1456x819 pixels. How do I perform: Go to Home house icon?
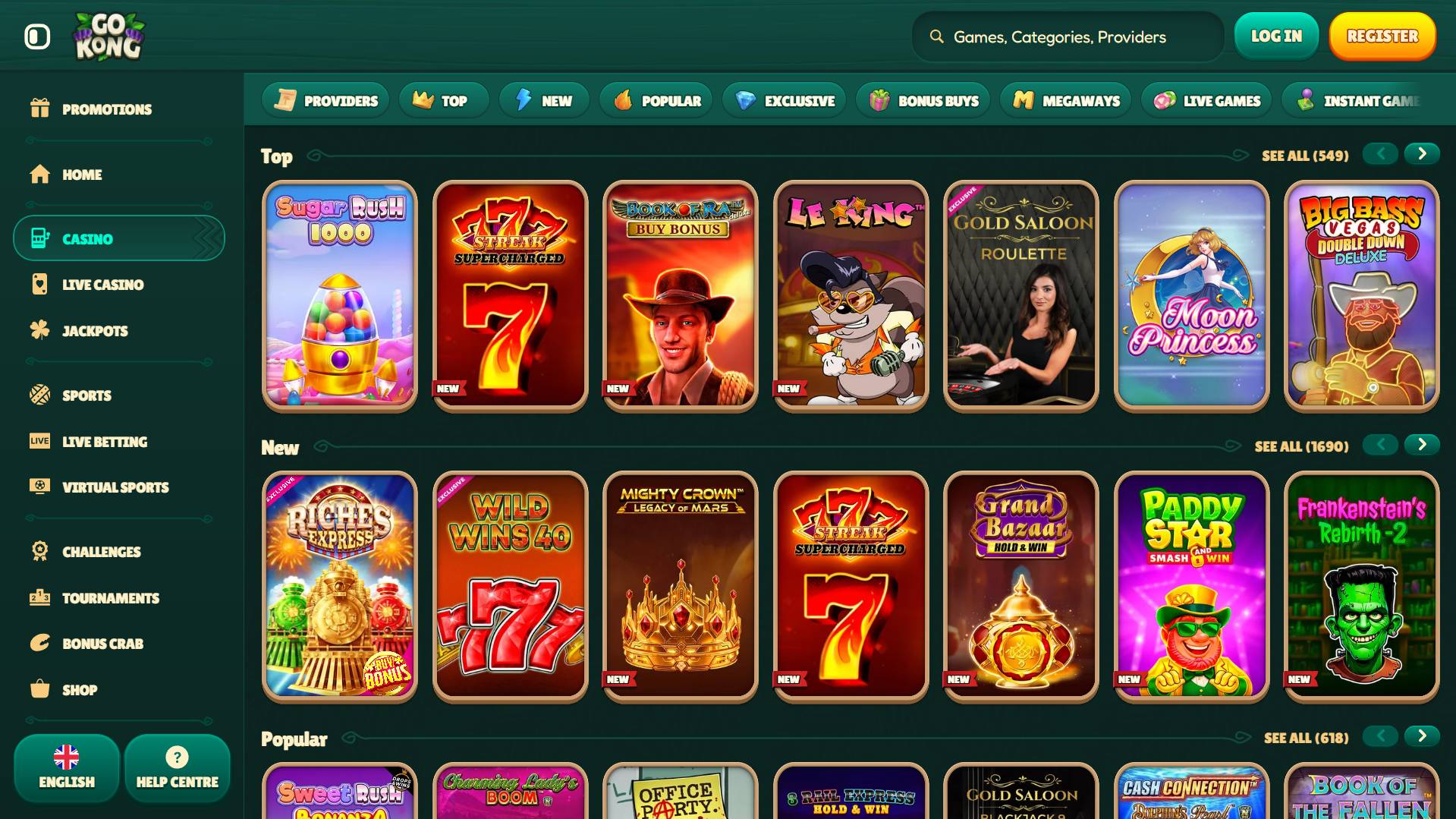click(x=39, y=174)
